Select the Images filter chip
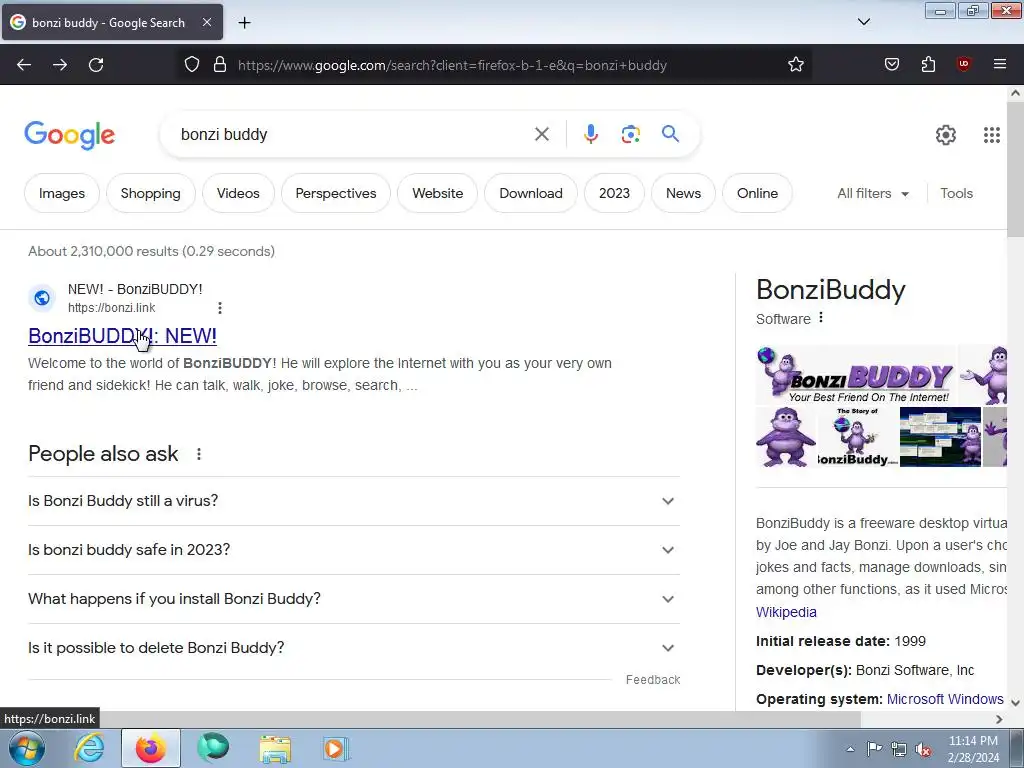 [61, 193]
